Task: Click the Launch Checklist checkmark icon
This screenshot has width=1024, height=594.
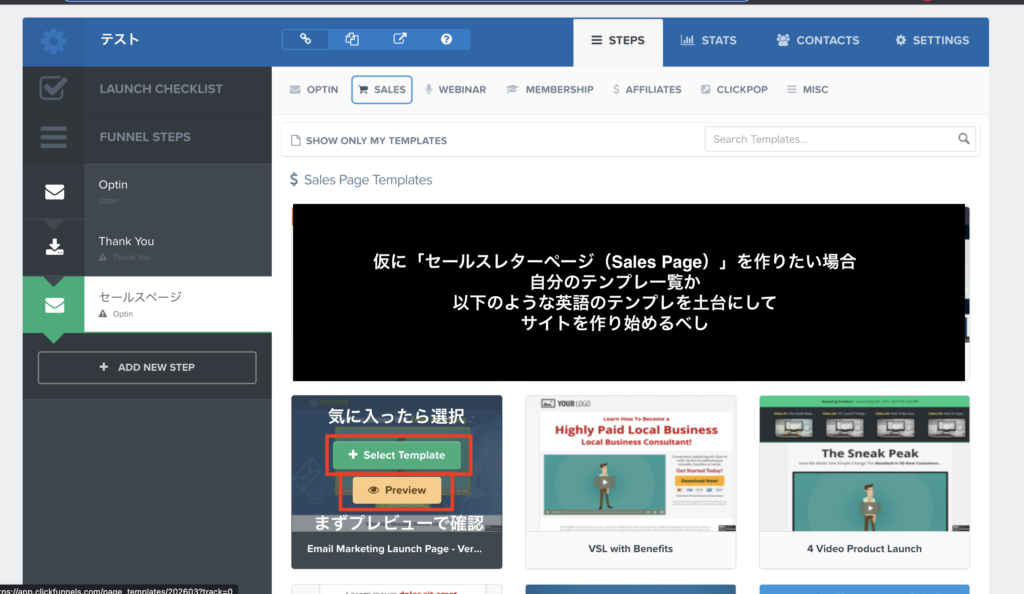Action: pos(53,88)
